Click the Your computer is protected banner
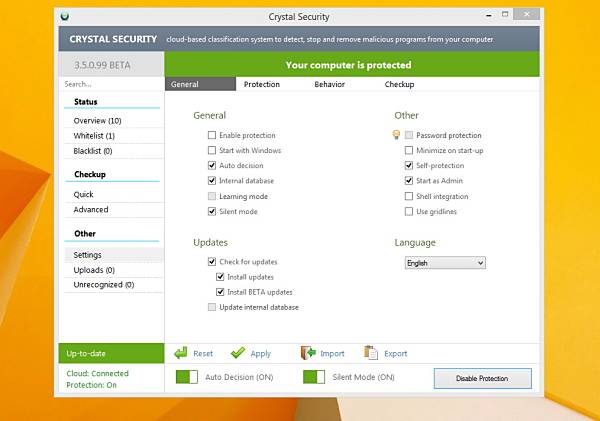 coord(352,65)
